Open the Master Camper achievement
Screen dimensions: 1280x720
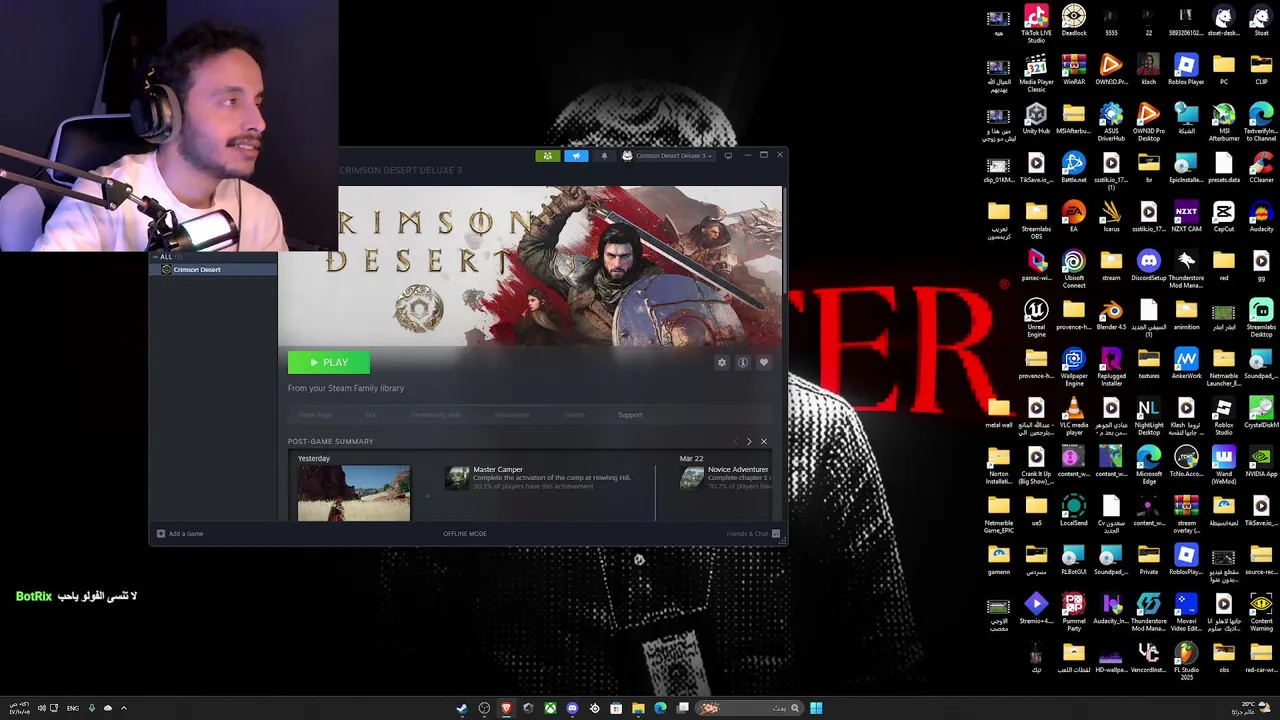(540, 478)
